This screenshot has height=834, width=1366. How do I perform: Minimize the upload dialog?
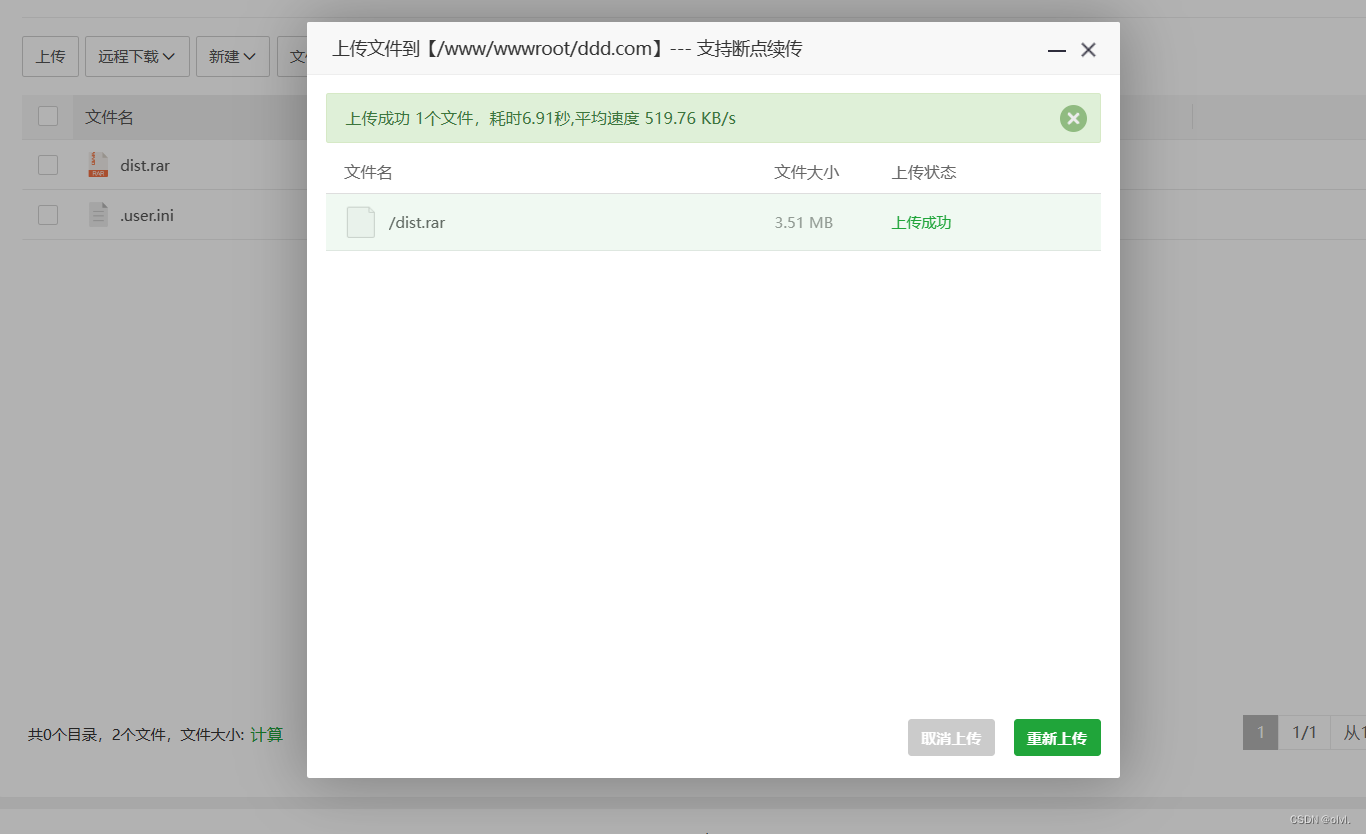click(x=1057, y=50)
